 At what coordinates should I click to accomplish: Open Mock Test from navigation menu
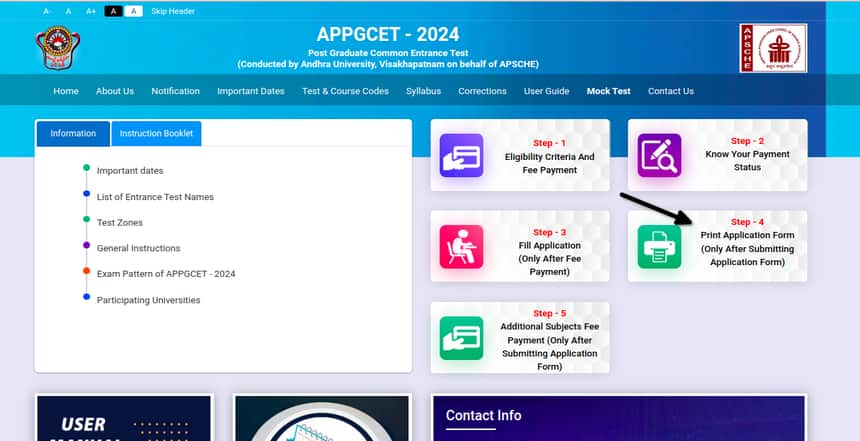[x=608, y=91]
